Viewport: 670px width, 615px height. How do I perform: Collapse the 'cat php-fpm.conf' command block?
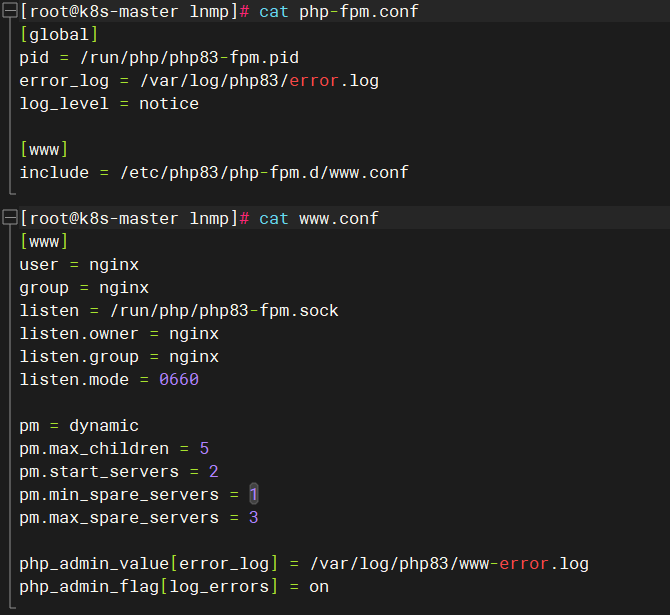click(9, 10)
